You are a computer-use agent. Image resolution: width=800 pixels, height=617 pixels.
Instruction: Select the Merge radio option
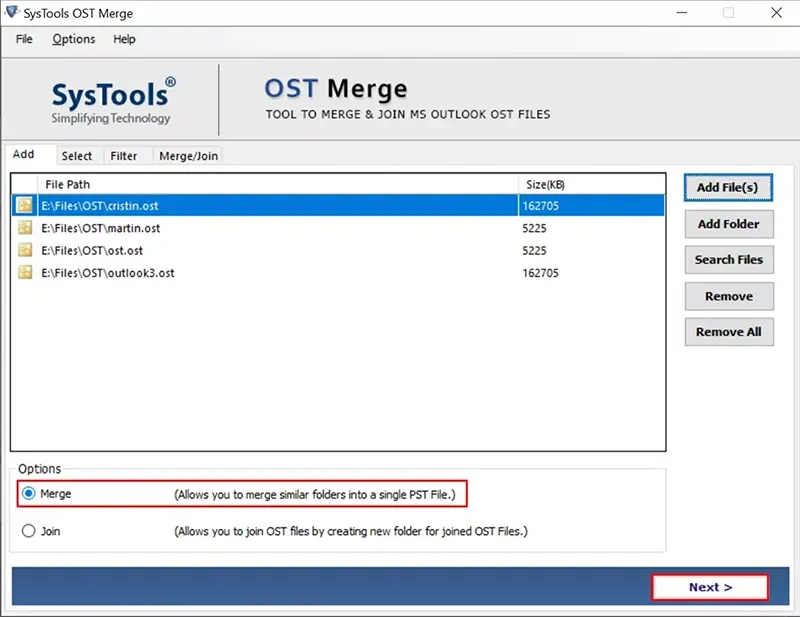[x=29, y=493]
